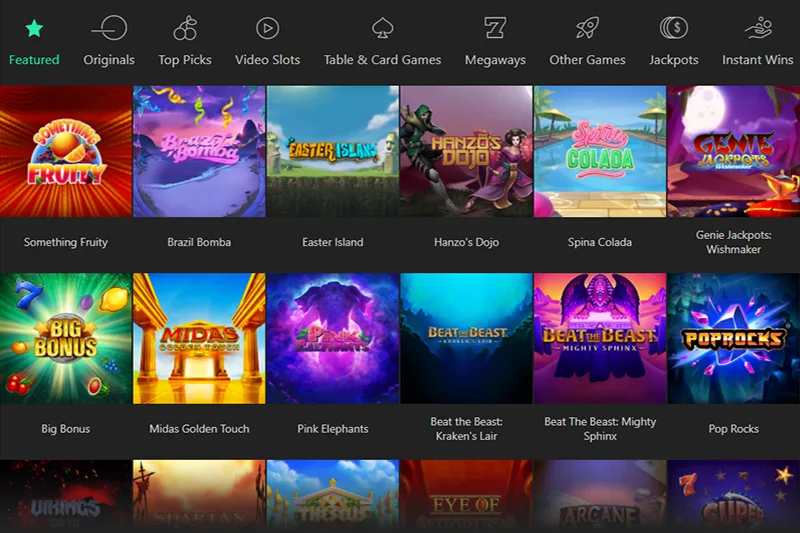Image resolution: width=800 pixels, height=533 pixels.
Task: Click the Featured star icon
Action: (x=34, y=28)
